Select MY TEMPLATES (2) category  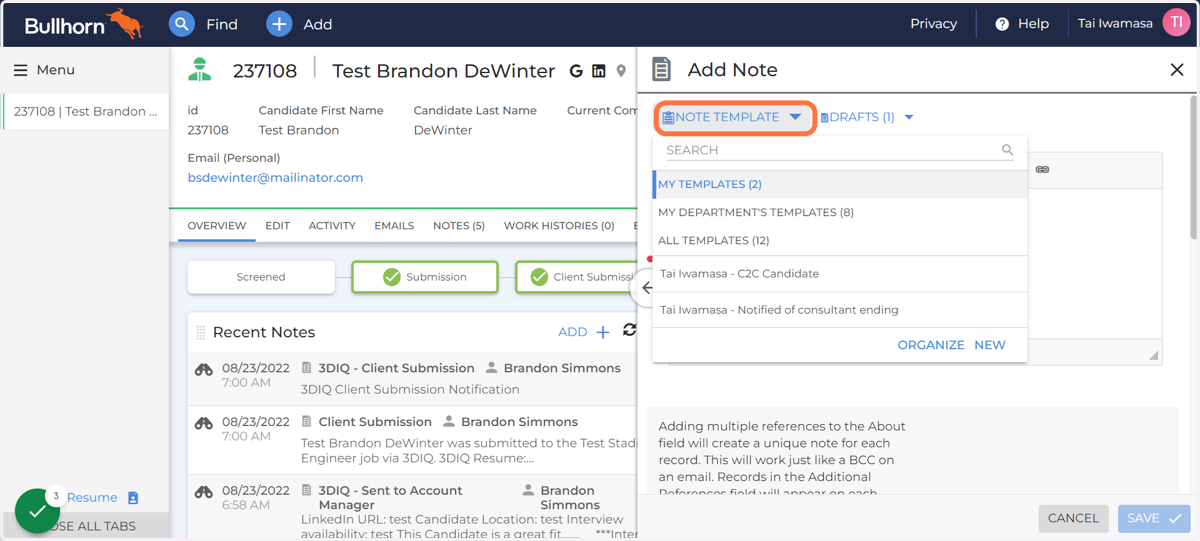coord(839,184)
